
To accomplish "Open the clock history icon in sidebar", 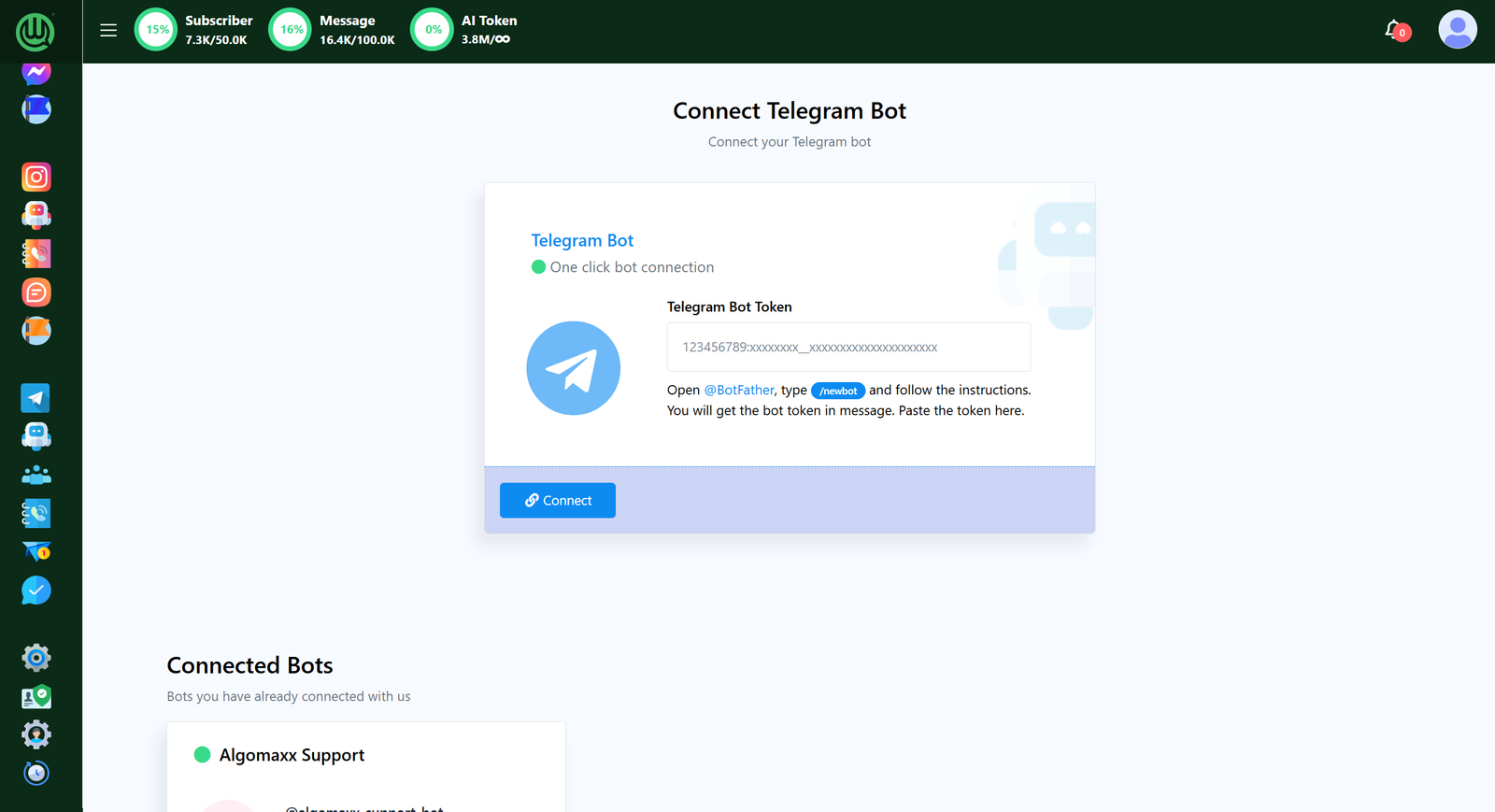I will click(36, 773).
